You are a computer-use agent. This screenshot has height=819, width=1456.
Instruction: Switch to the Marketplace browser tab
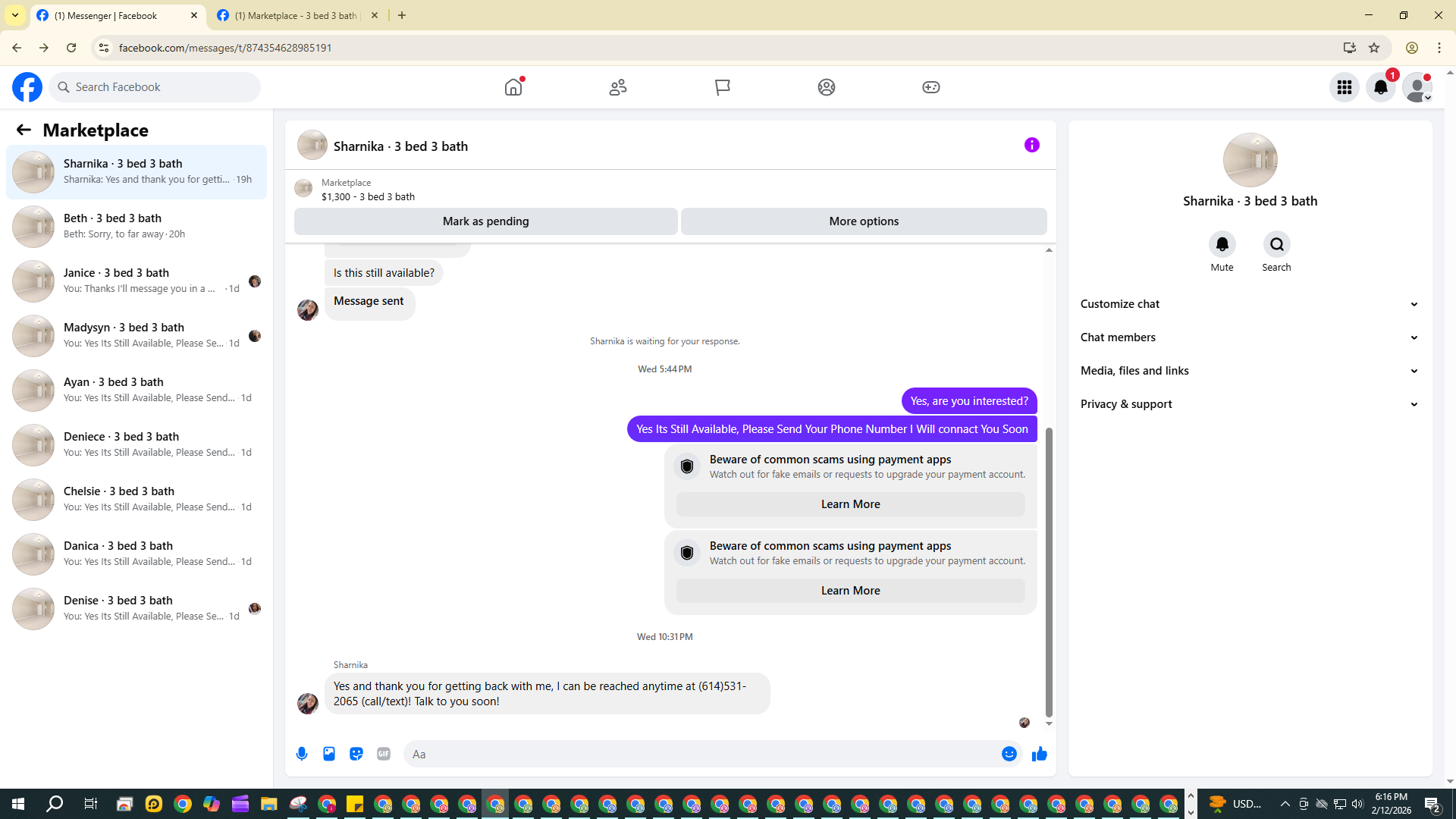[297, 15]
